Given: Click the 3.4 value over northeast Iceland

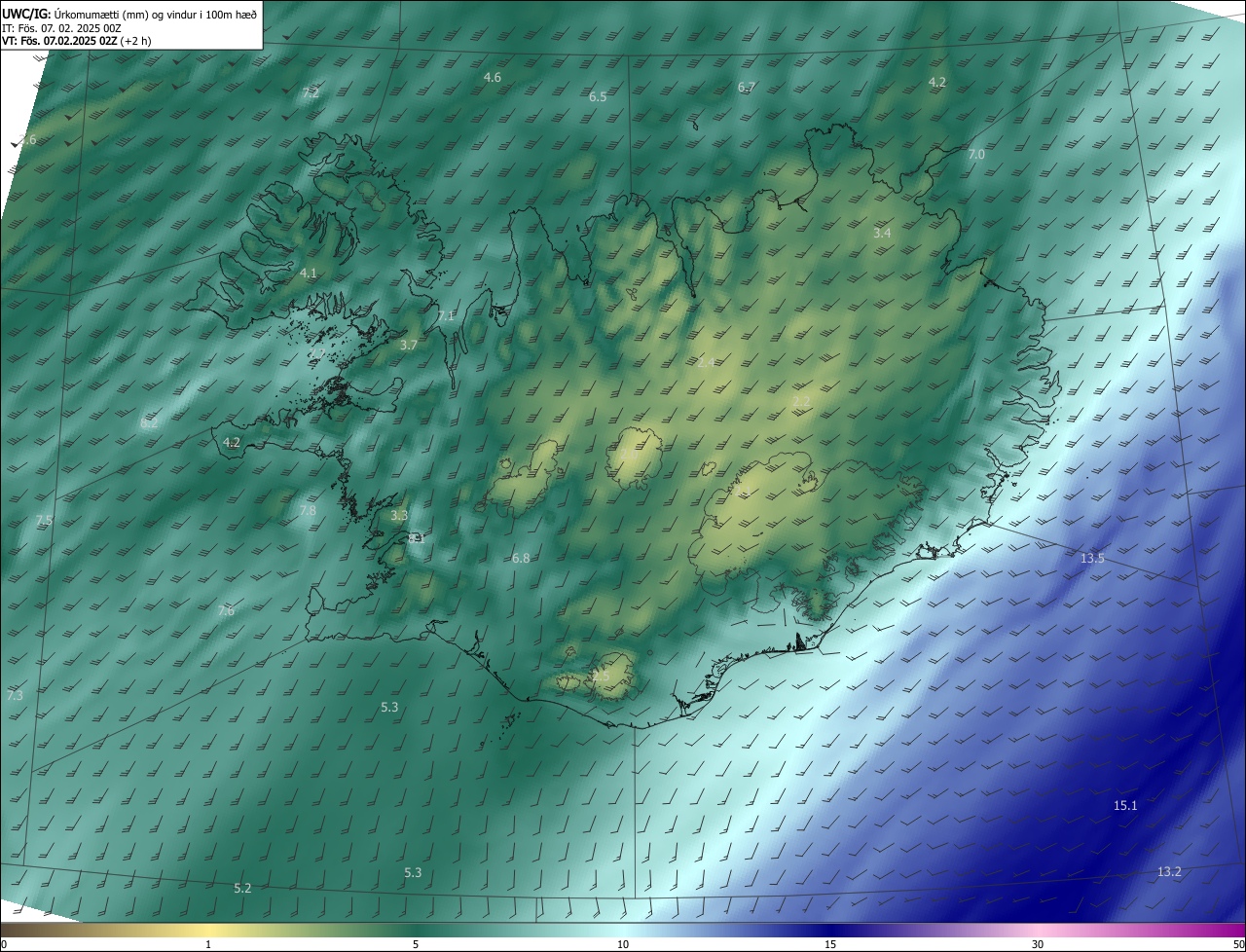Looking at the screenshot, I should tap(882, 234).
